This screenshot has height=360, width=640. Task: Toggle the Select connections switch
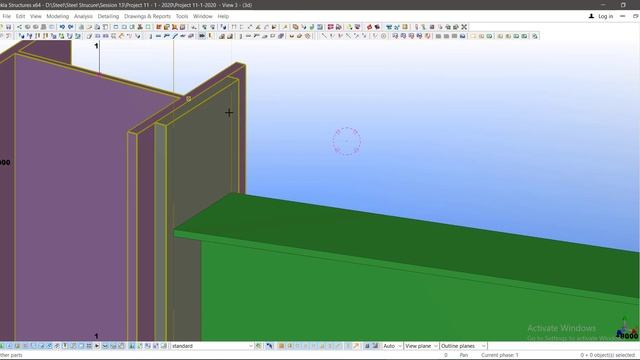10,346
